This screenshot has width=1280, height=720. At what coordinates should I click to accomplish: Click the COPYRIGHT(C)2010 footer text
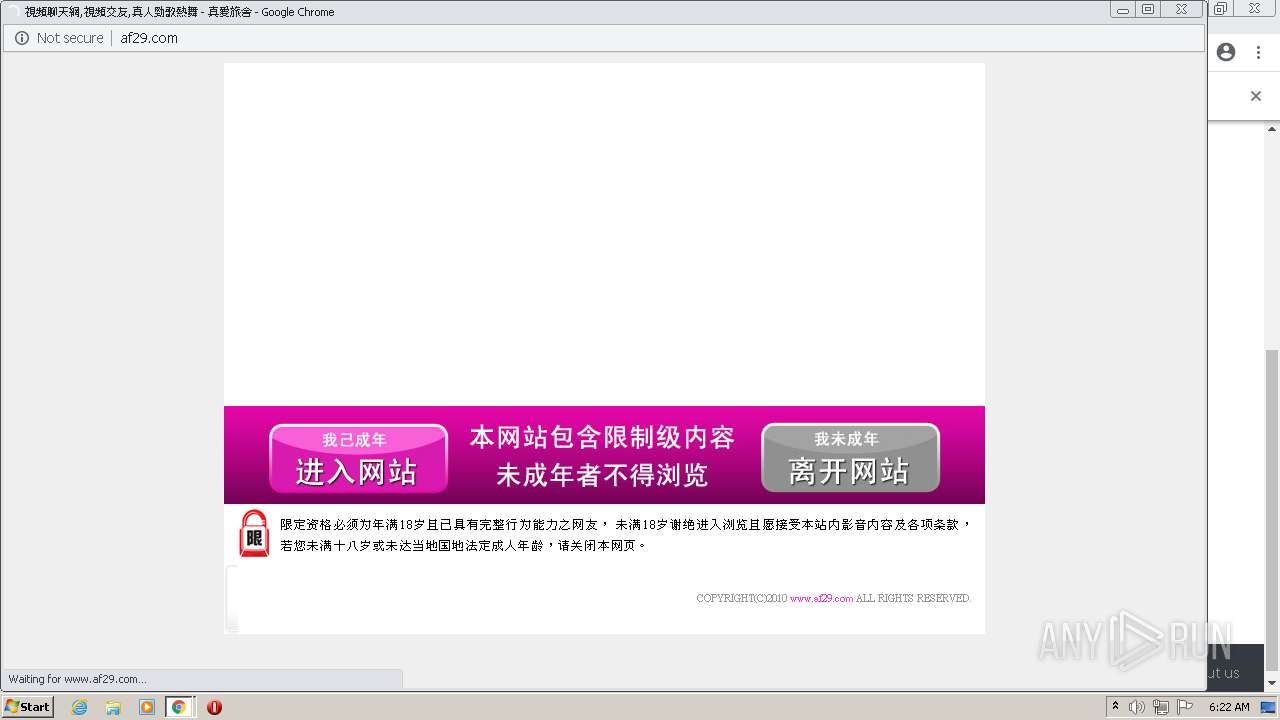coord(742,598)
